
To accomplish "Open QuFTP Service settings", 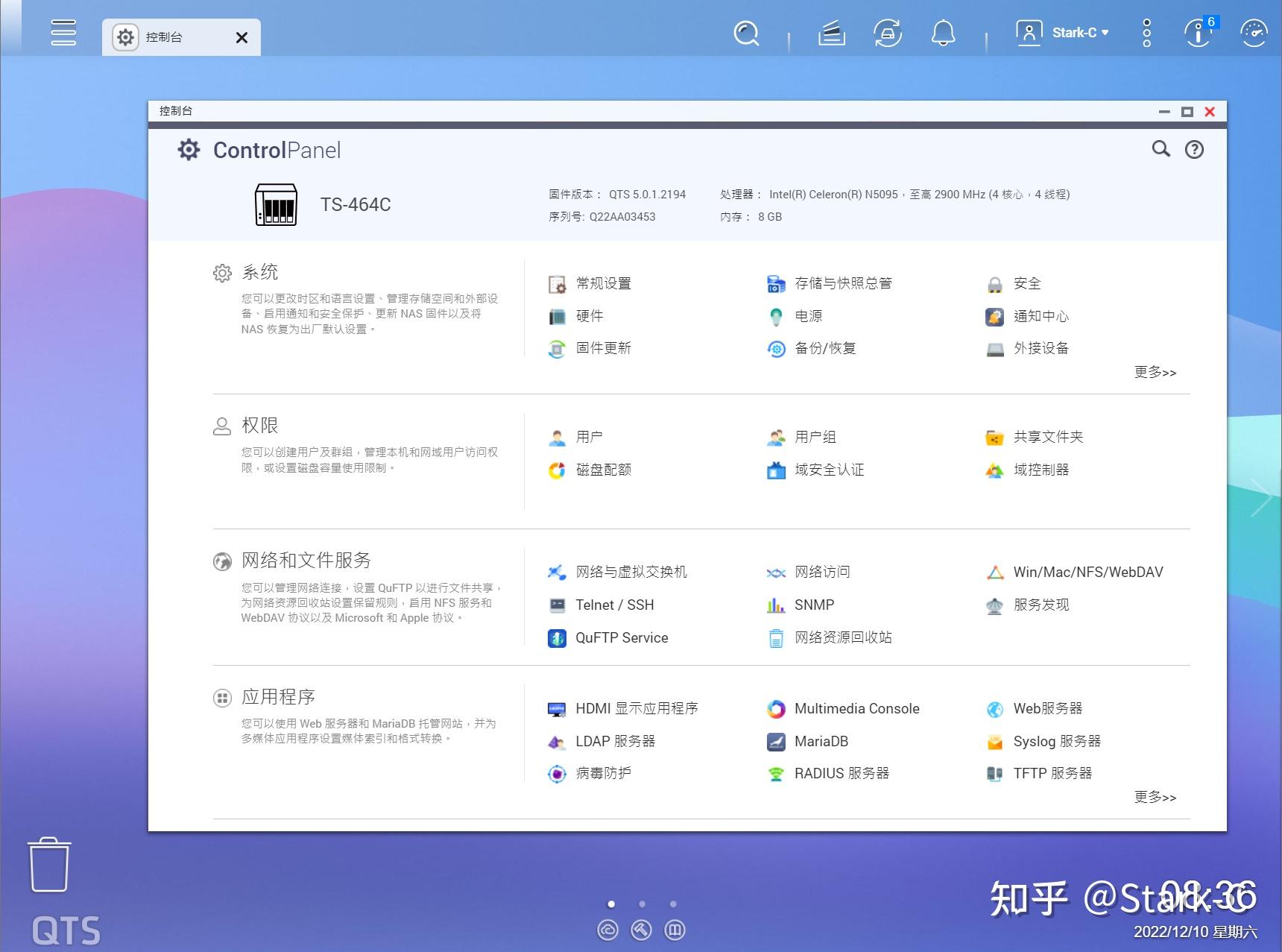I will click(621, 637).
